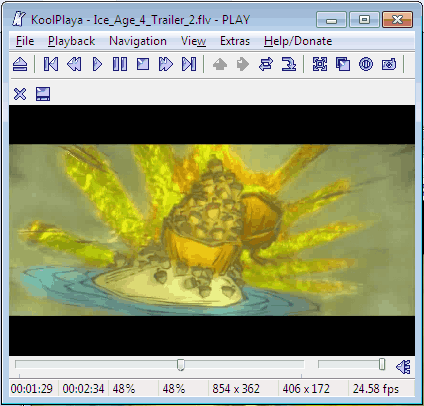The width and height of the screenshot is (424, 406).
Task: Click the grayed right arrow icon
Action: 243,64
